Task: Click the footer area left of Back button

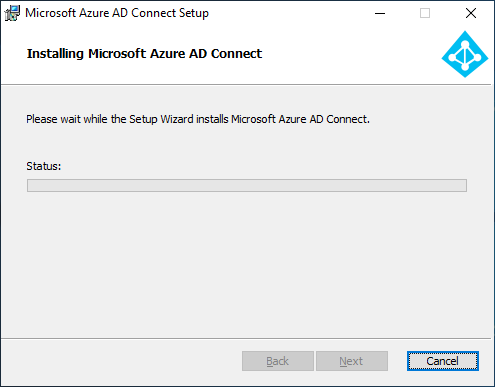Action: click(x=122, y=361)
